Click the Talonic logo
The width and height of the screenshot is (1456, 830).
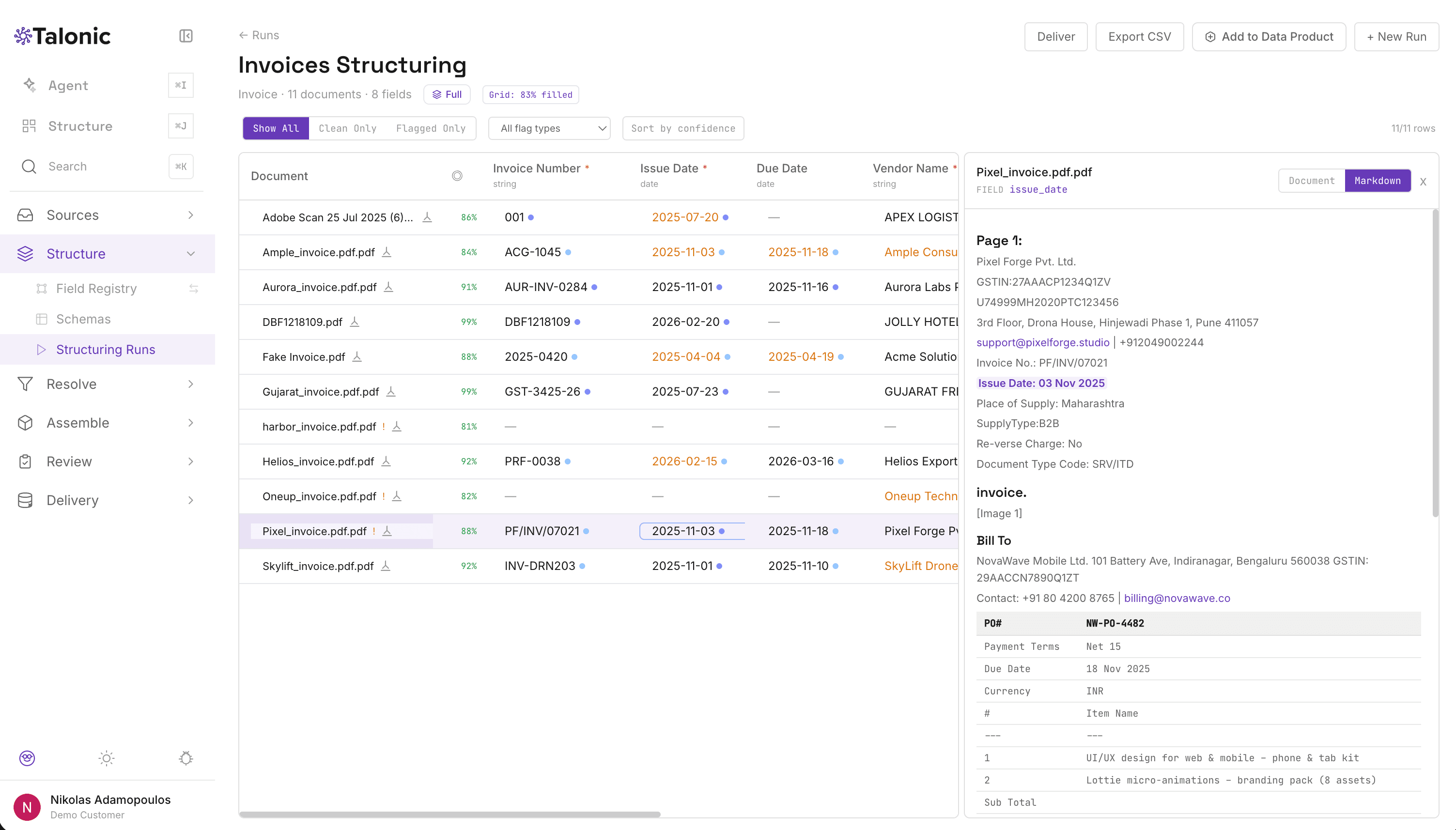(62, 36)
